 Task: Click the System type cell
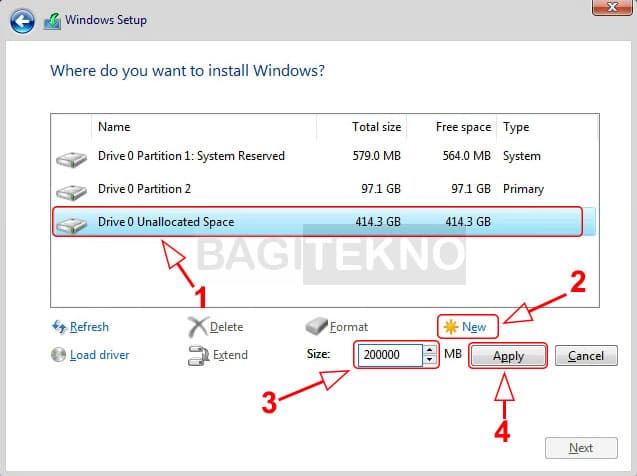522,156
